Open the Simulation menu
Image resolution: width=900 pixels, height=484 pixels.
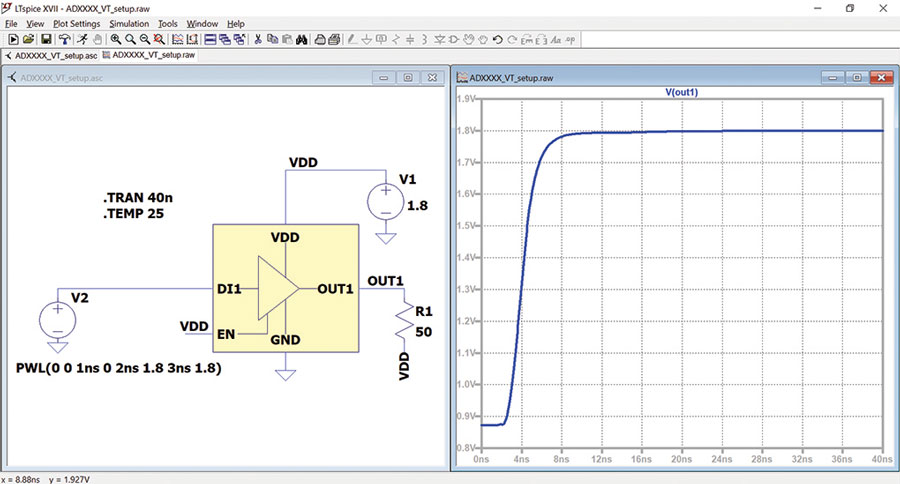pyautogui.click(x=129, y=24)
